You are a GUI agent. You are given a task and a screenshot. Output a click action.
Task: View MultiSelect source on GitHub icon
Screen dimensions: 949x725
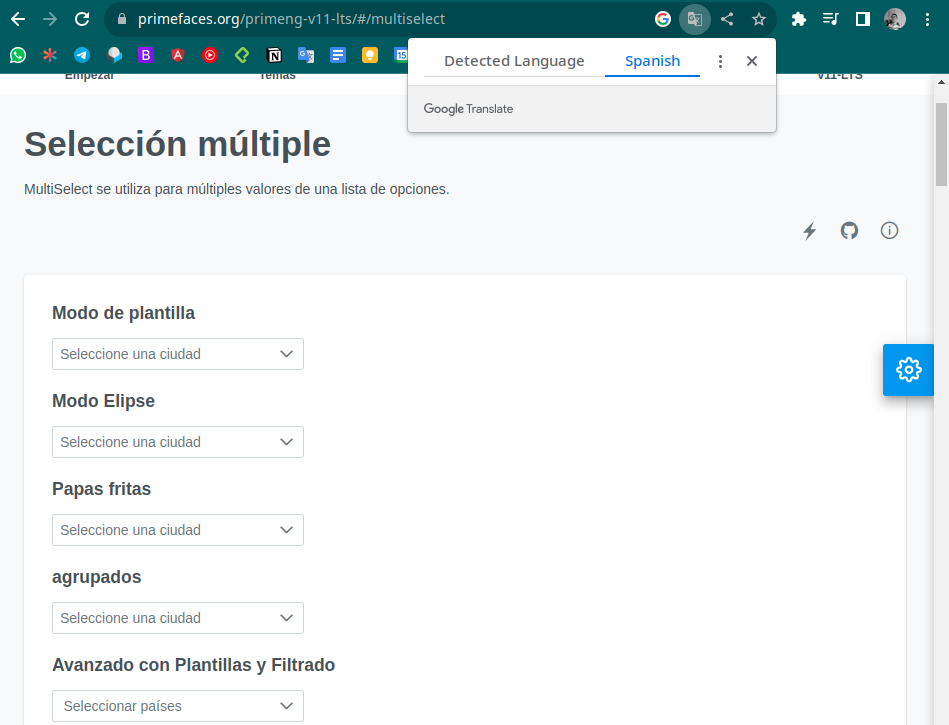[849, 230]
